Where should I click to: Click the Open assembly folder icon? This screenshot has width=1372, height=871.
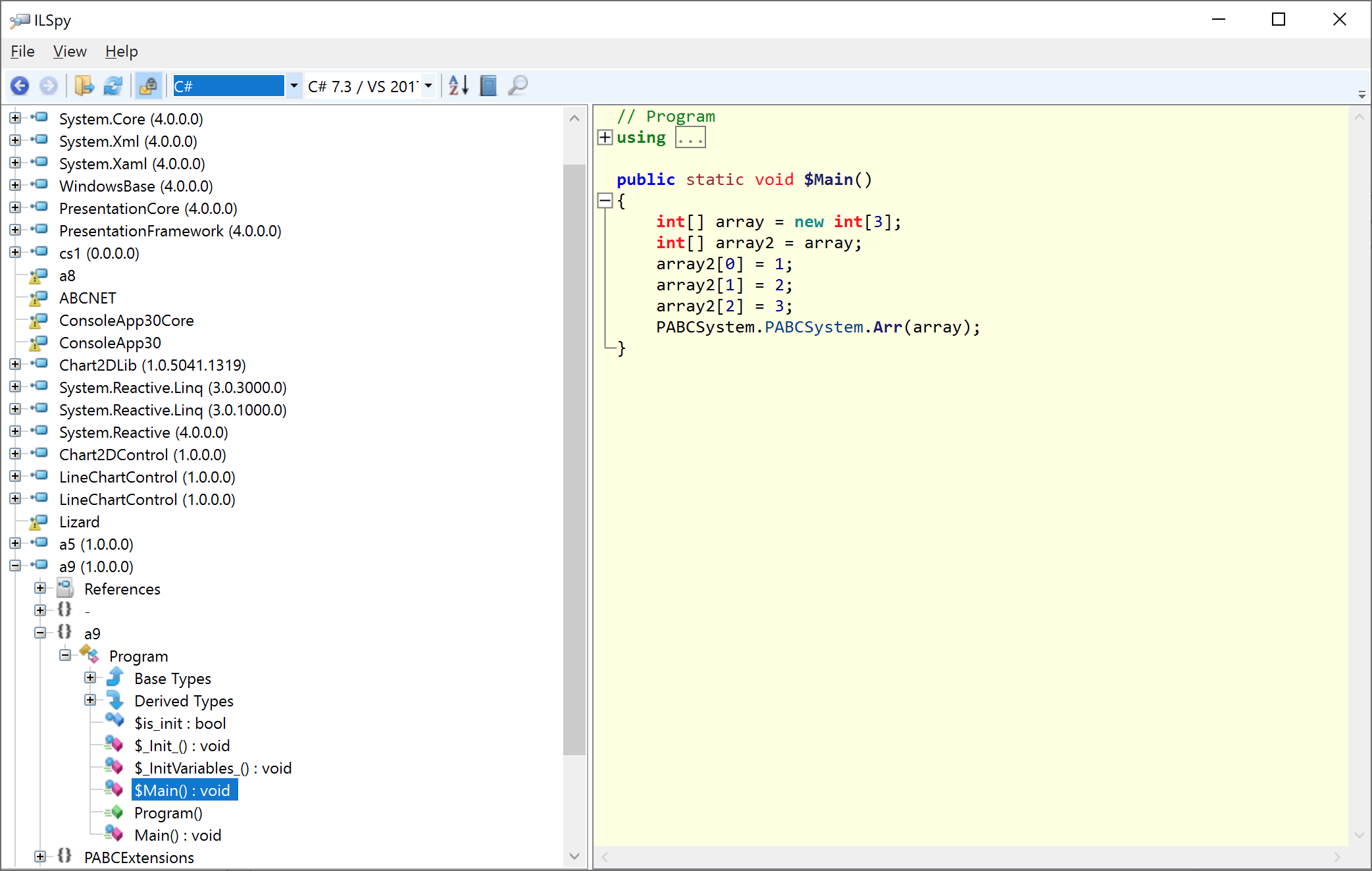pyautogui.click(x=84, y=86)
